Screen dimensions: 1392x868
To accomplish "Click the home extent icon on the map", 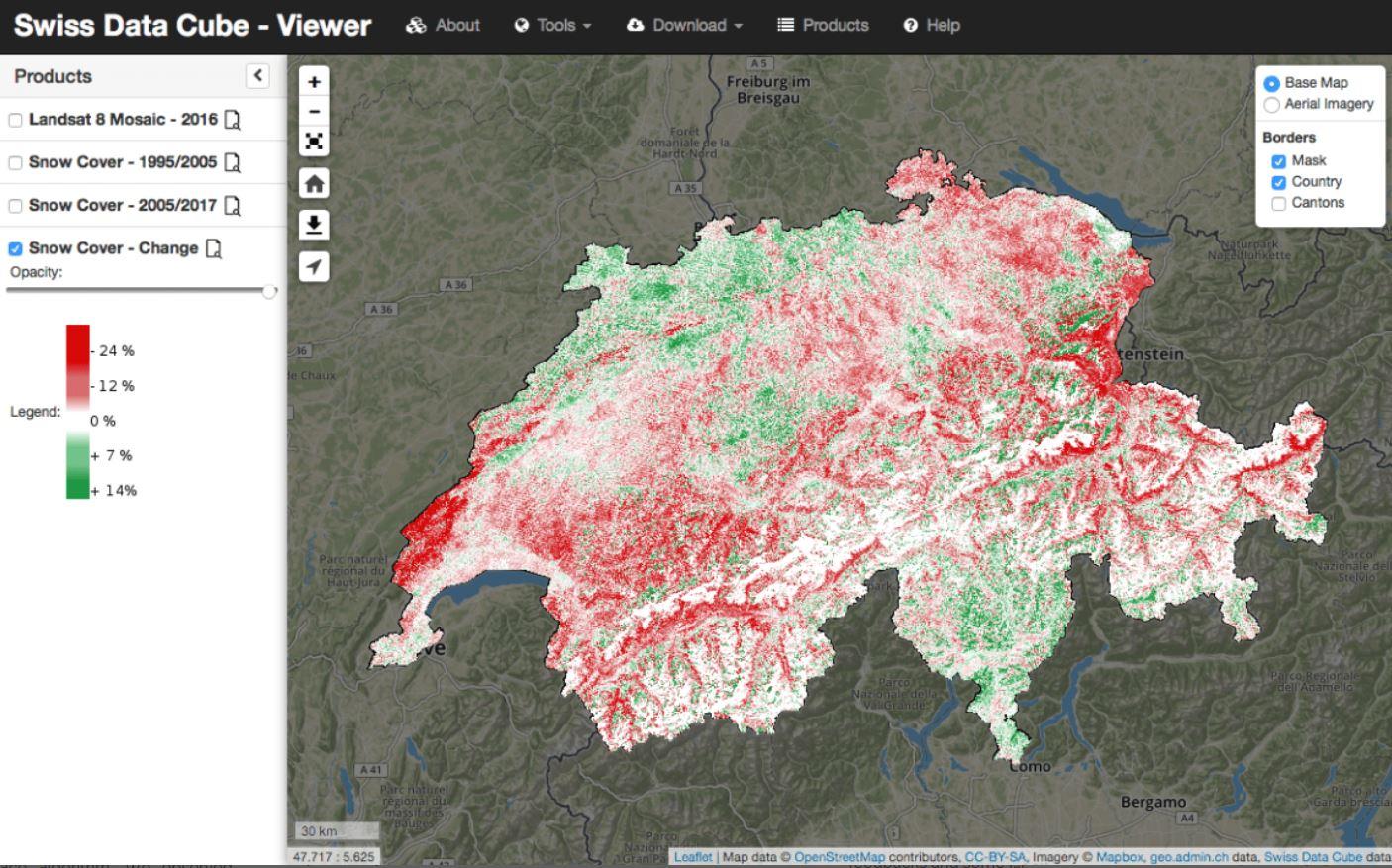I will [313, 183].
